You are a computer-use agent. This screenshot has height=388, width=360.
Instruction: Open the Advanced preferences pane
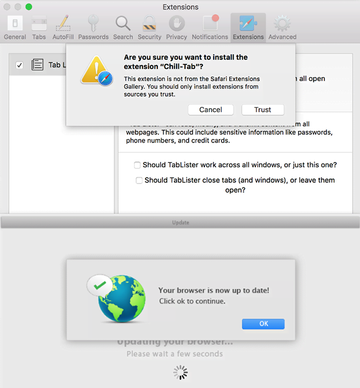(282, 28)
